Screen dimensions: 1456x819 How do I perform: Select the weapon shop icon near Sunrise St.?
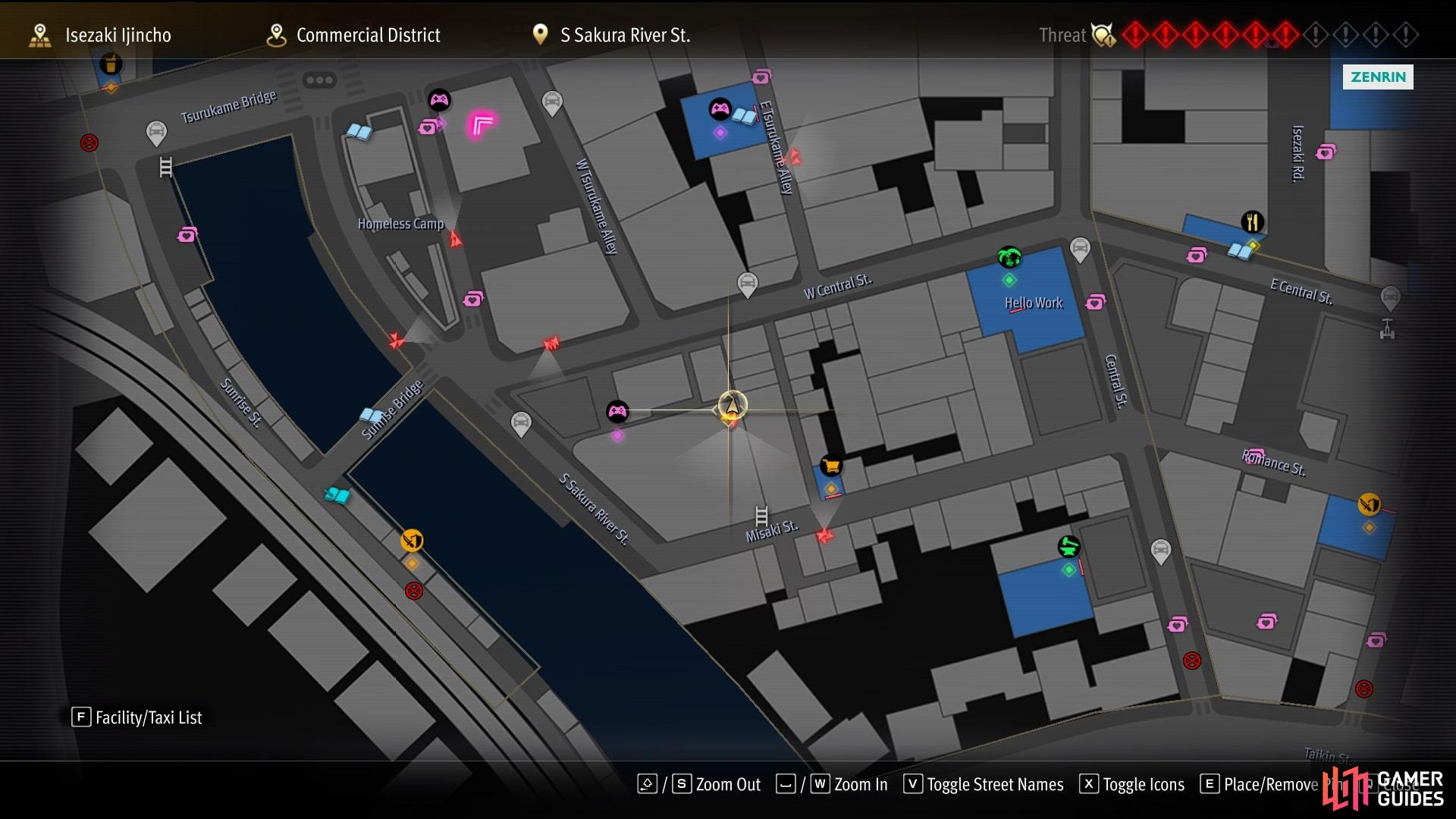point(412,541)
